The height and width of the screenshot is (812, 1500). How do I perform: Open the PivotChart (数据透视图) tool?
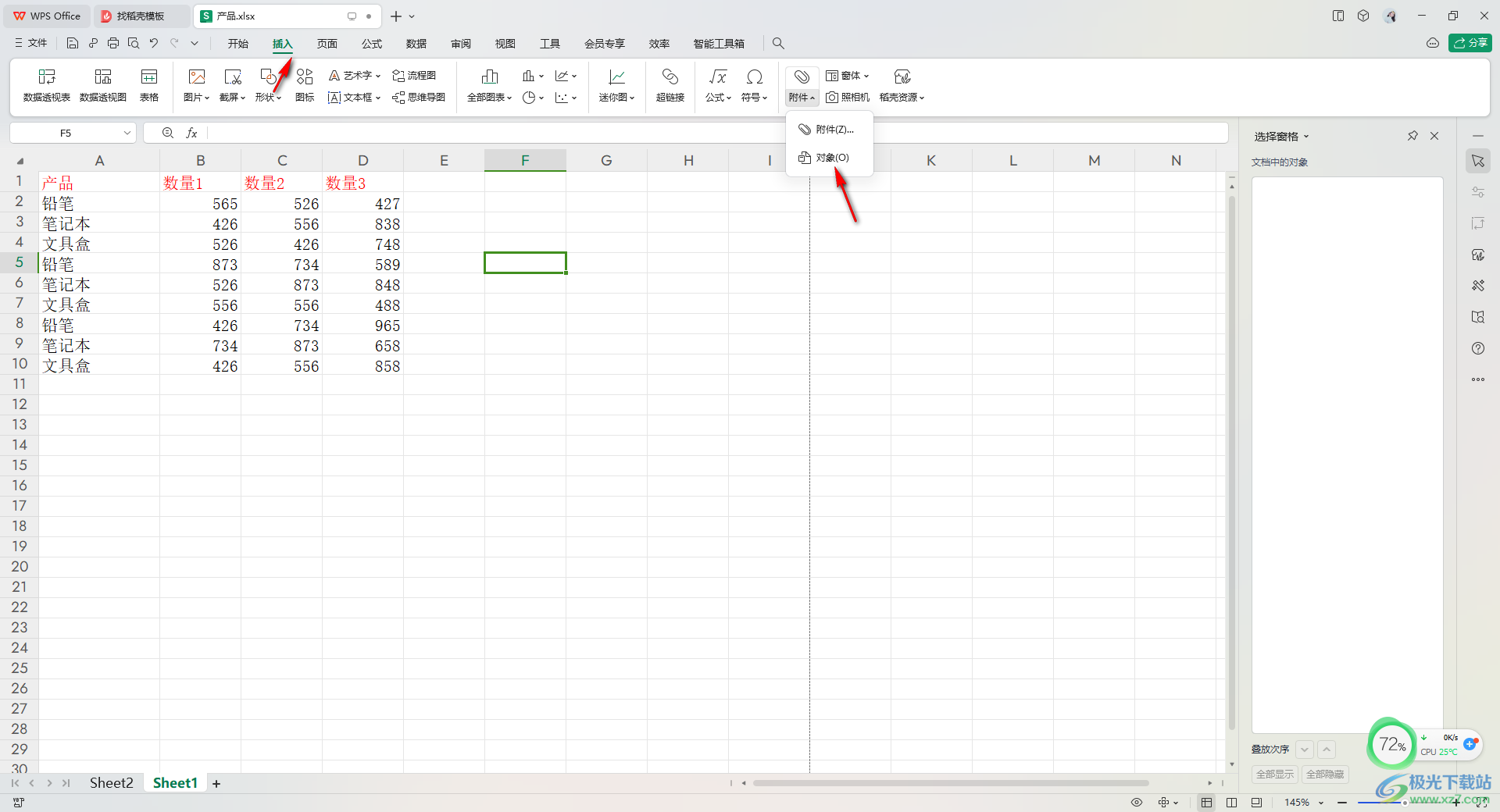103,85
